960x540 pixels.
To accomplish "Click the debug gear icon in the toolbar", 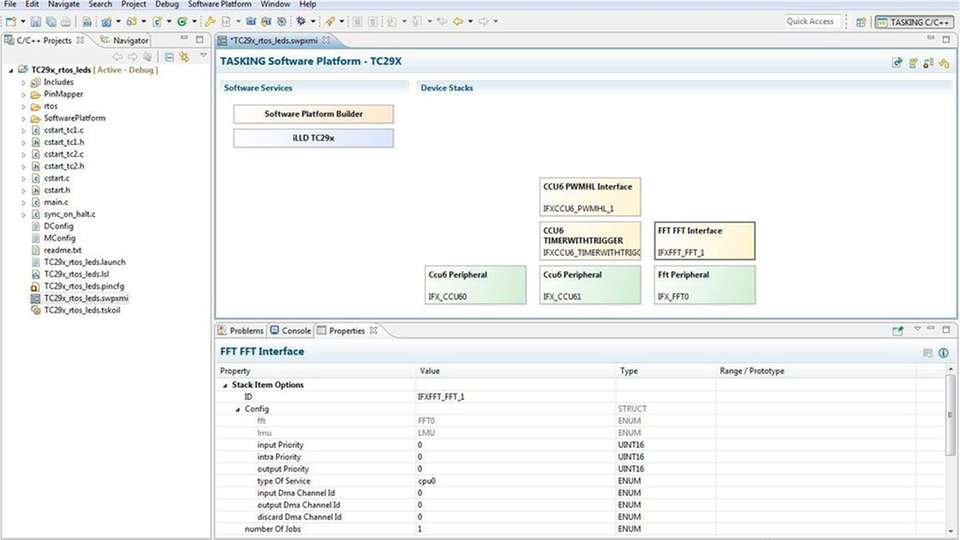I will [301, 21].
